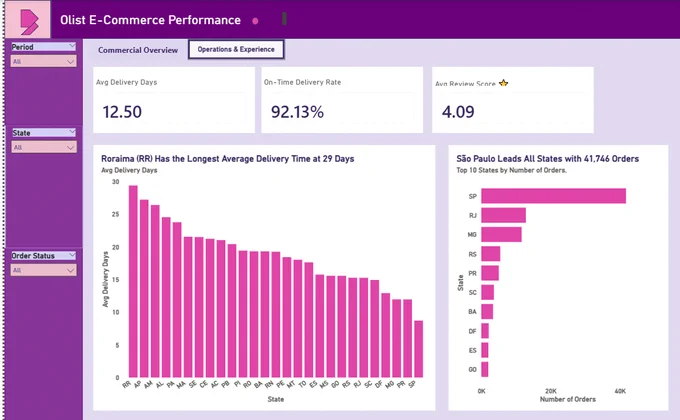Click the '40K' axis label in orders chart

(x=620, y=391)
